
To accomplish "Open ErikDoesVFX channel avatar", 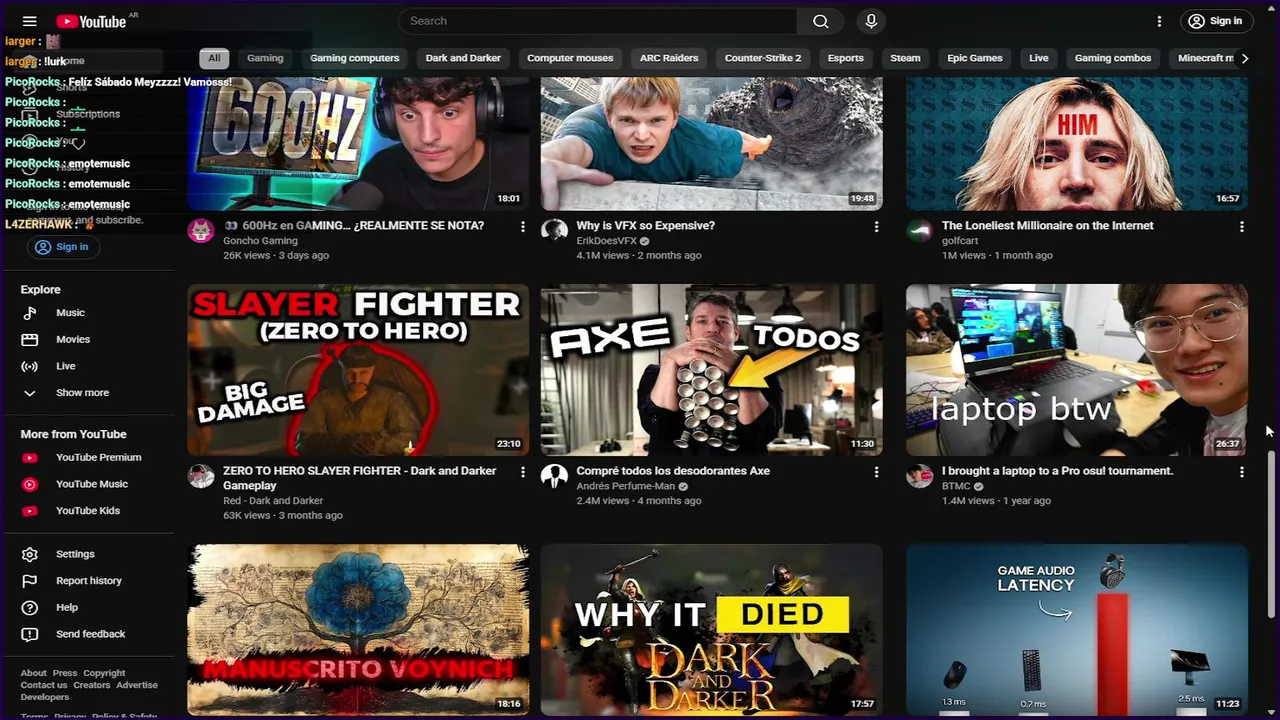I will (554, 231).
